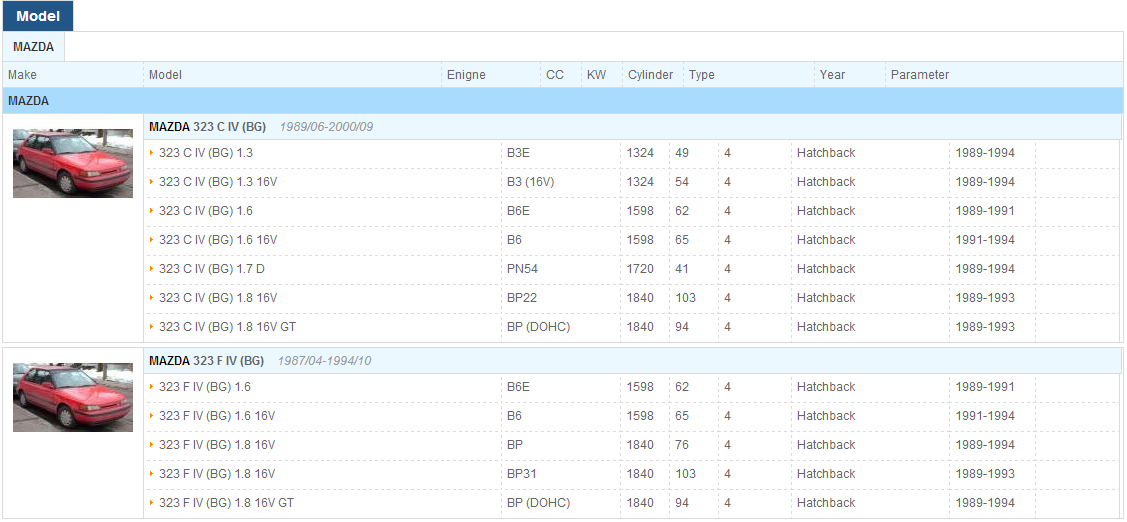
Task: Click the 49 KW value
Action: (x=682, y=153)
